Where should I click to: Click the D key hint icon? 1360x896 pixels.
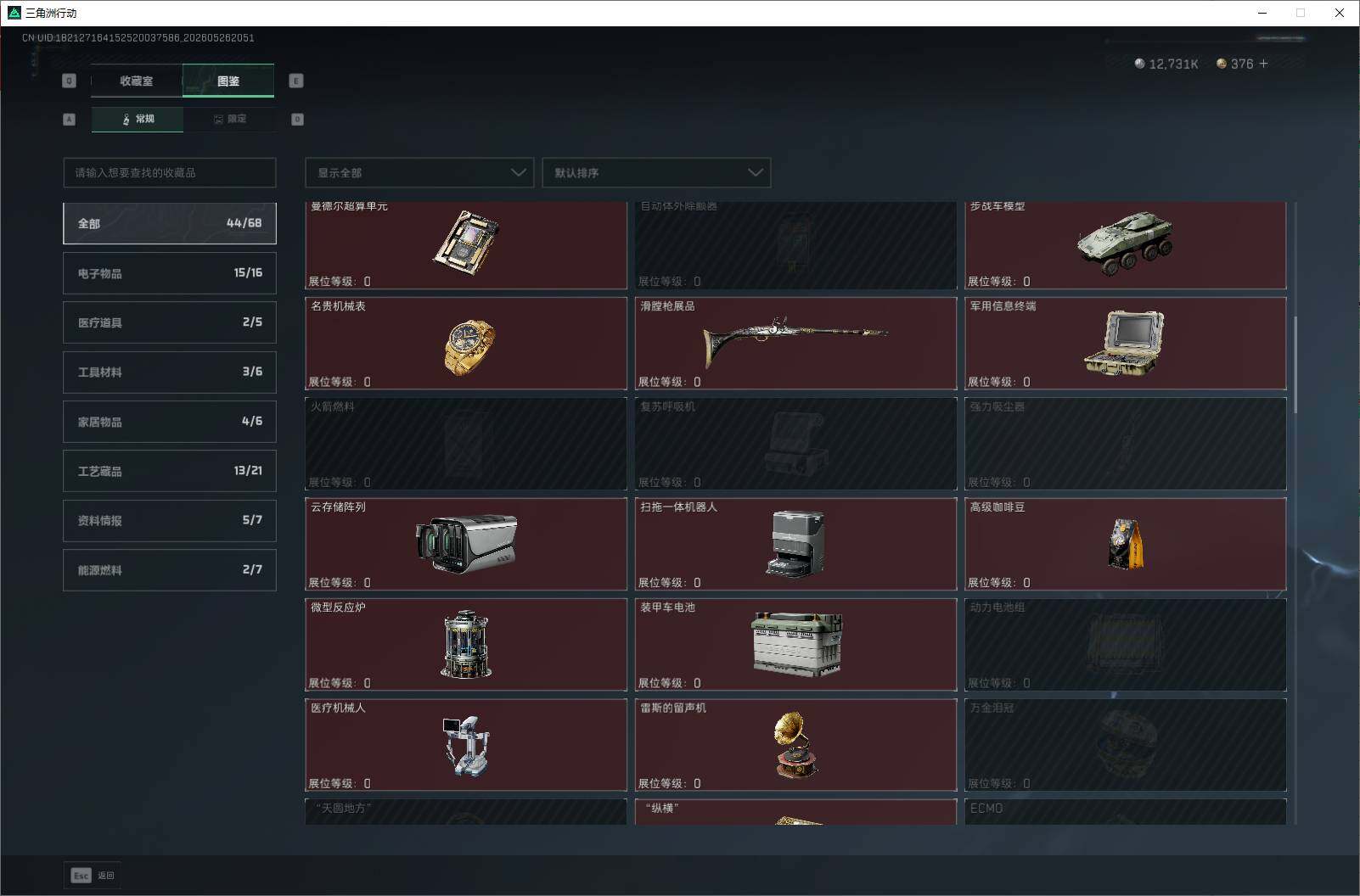click(297, 120)
